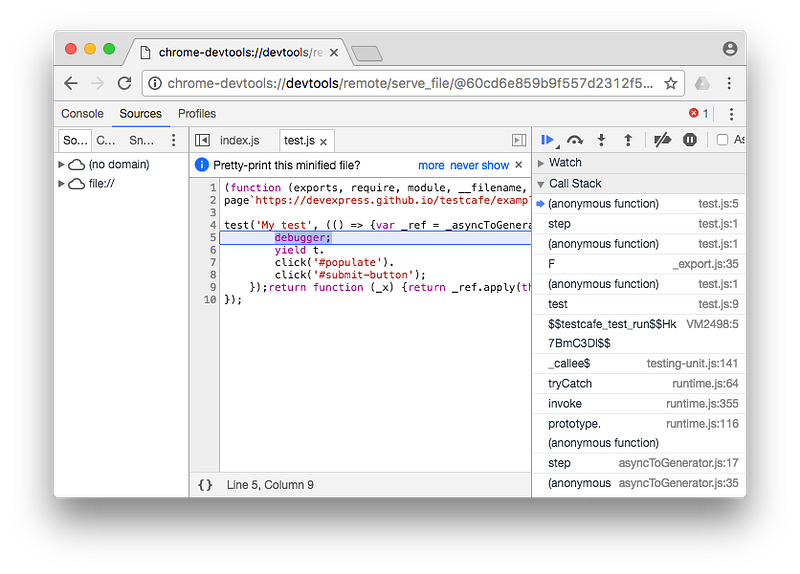This screenshot has height=574, width=800.
Task: Select the prototype. runtime.js:116 frame
Action: 638,433
